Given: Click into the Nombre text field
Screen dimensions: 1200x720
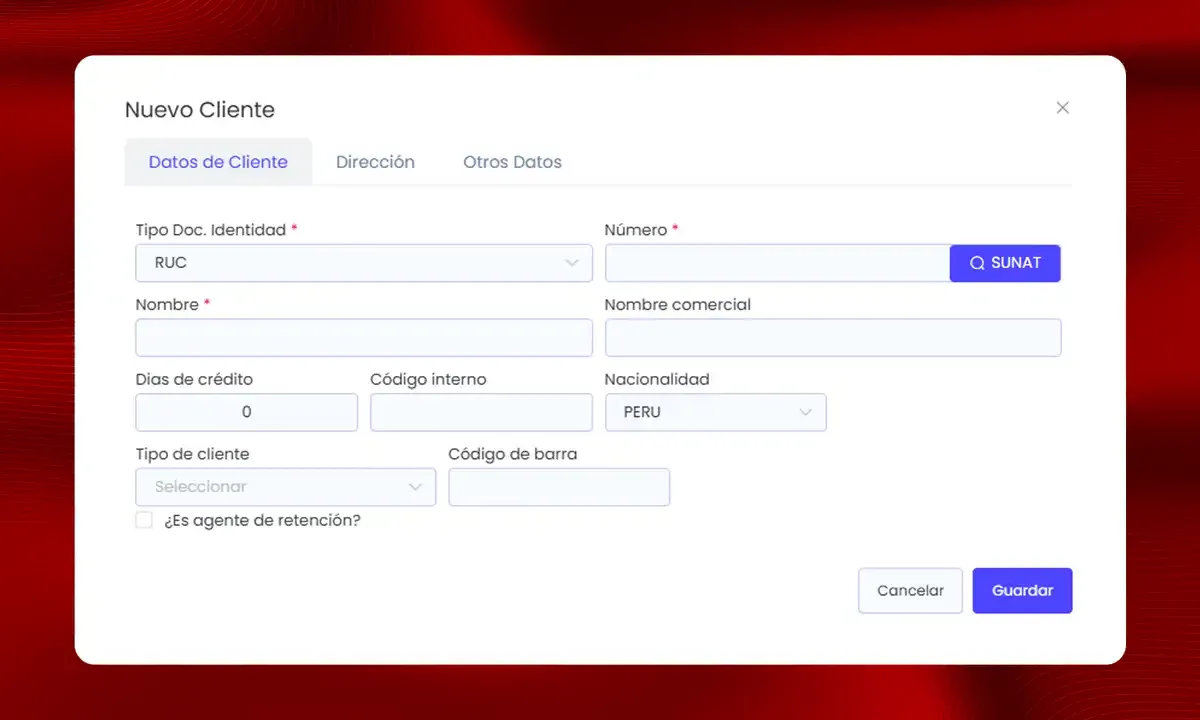Looking at the screenshot, I should click(x=364, y=338).
